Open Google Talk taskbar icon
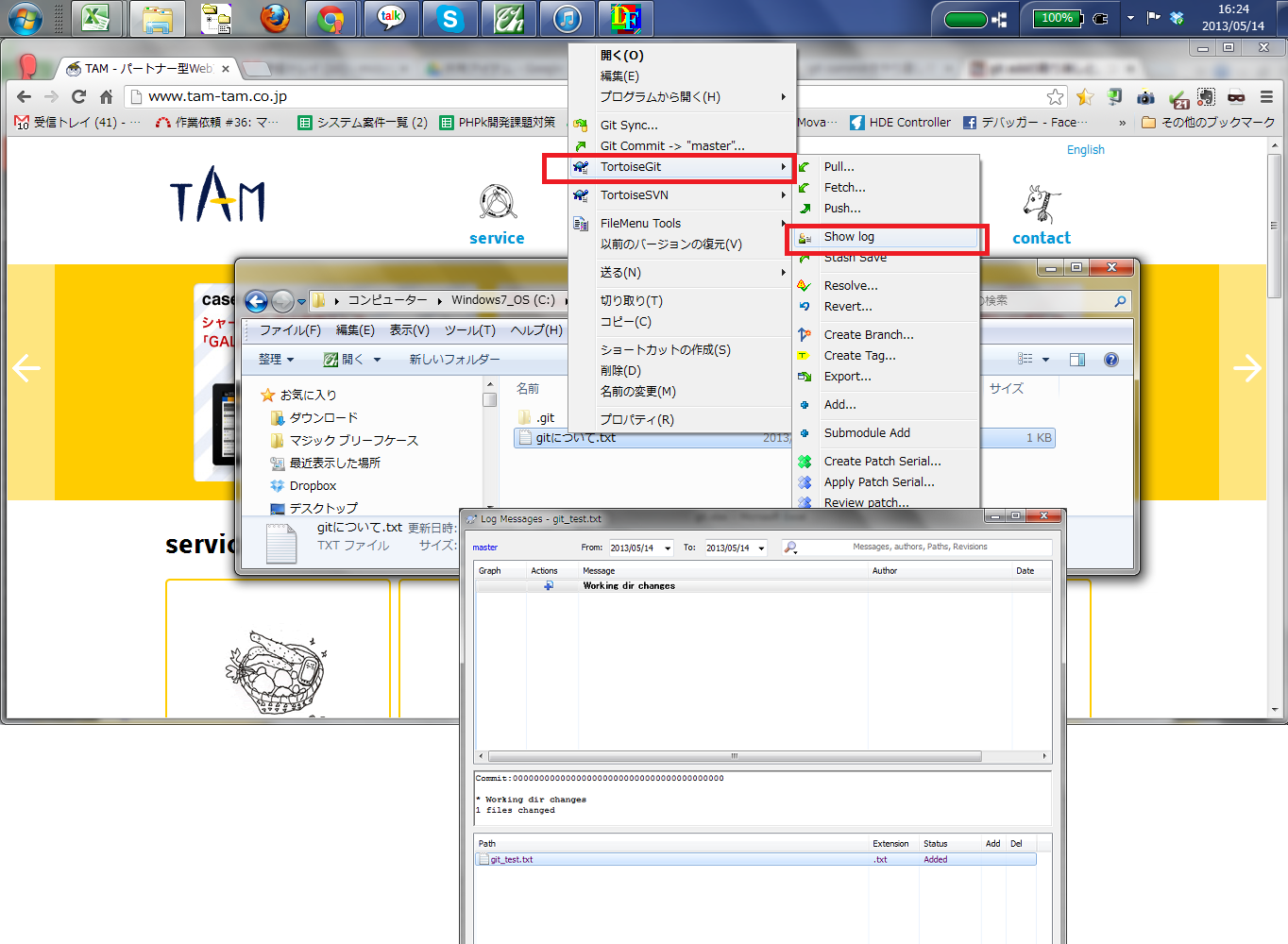 point(391,18)
